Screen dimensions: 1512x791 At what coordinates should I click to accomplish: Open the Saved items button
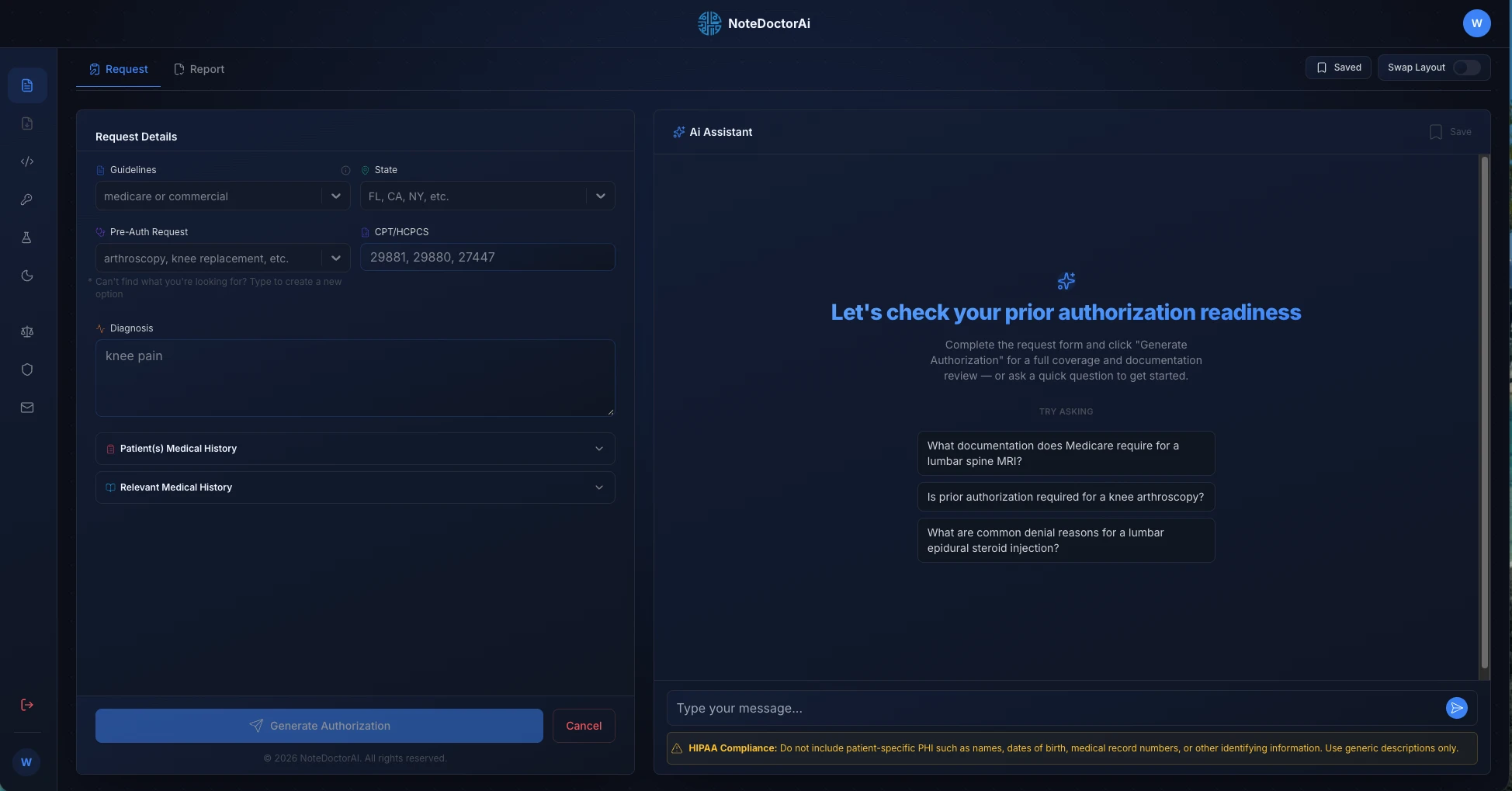tap(1338, 68)
